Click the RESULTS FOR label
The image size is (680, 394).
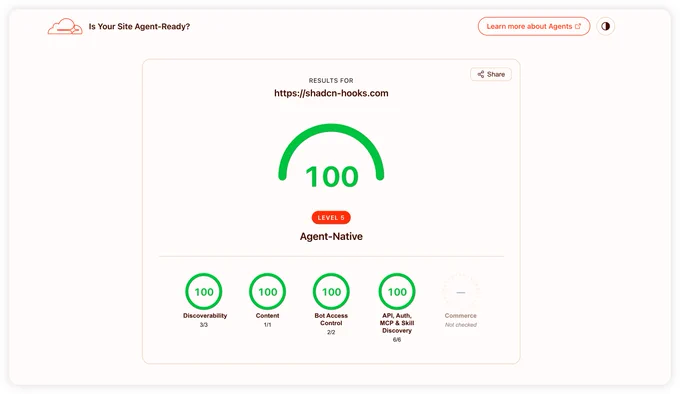click(x=331, y=81)
